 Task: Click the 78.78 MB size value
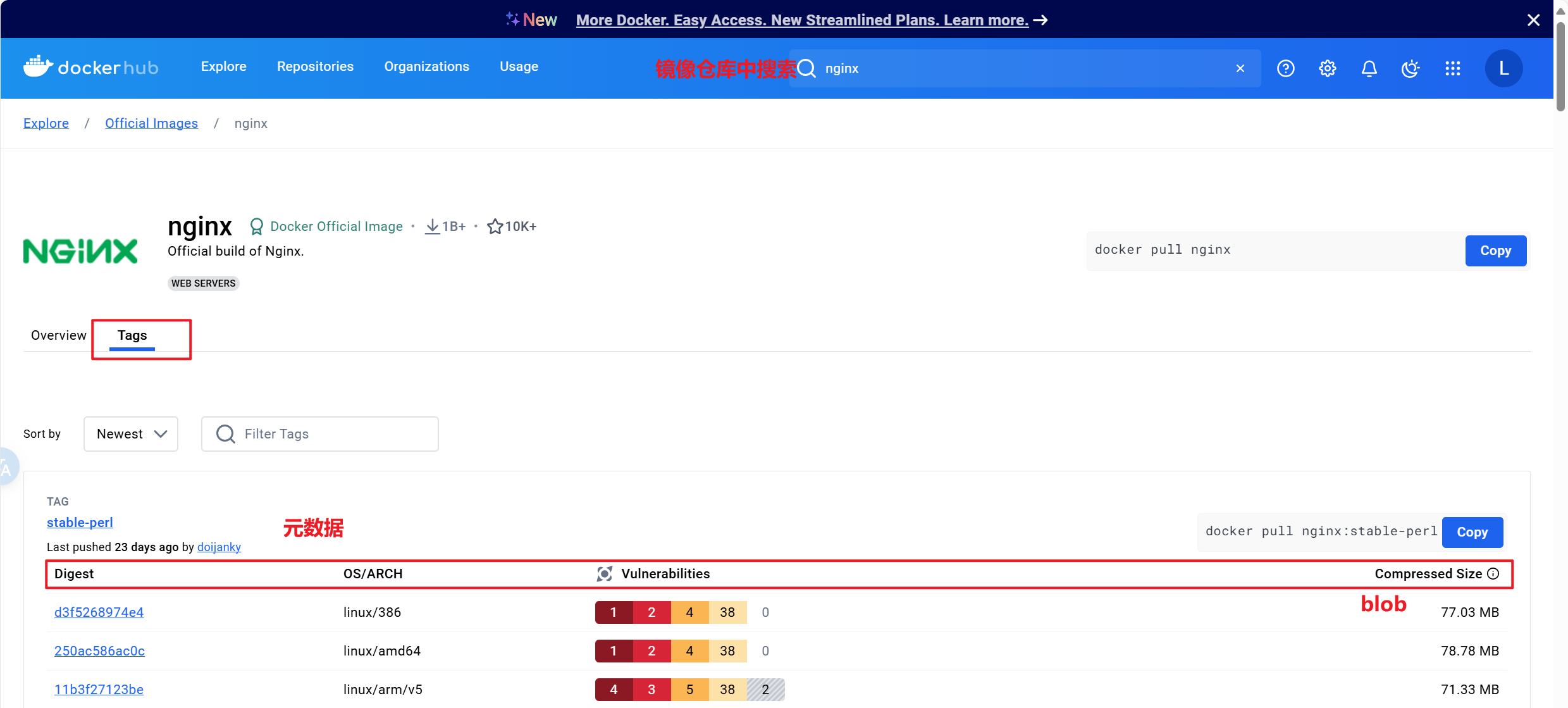click(1470, 651)
